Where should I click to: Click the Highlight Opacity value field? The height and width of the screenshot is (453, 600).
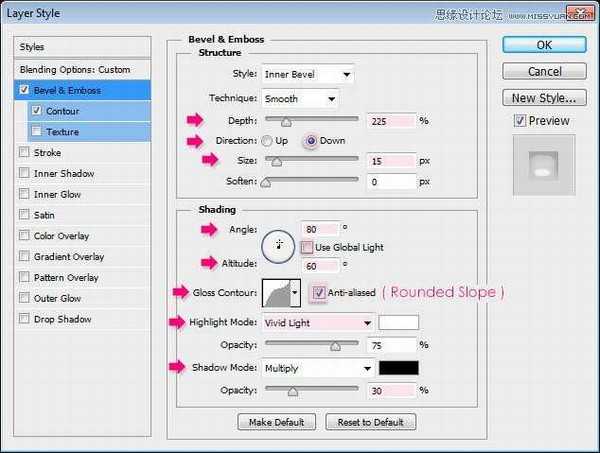391,345
